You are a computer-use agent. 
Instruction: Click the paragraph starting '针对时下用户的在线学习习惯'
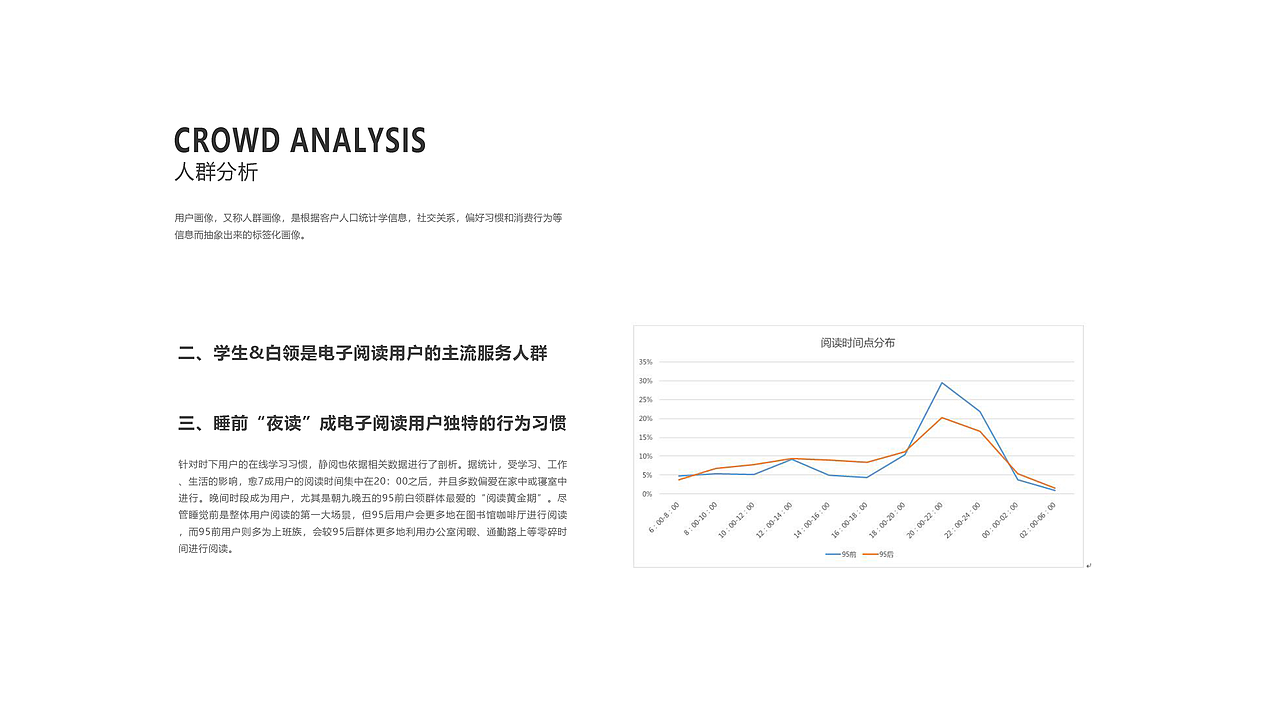coord(372,506)
